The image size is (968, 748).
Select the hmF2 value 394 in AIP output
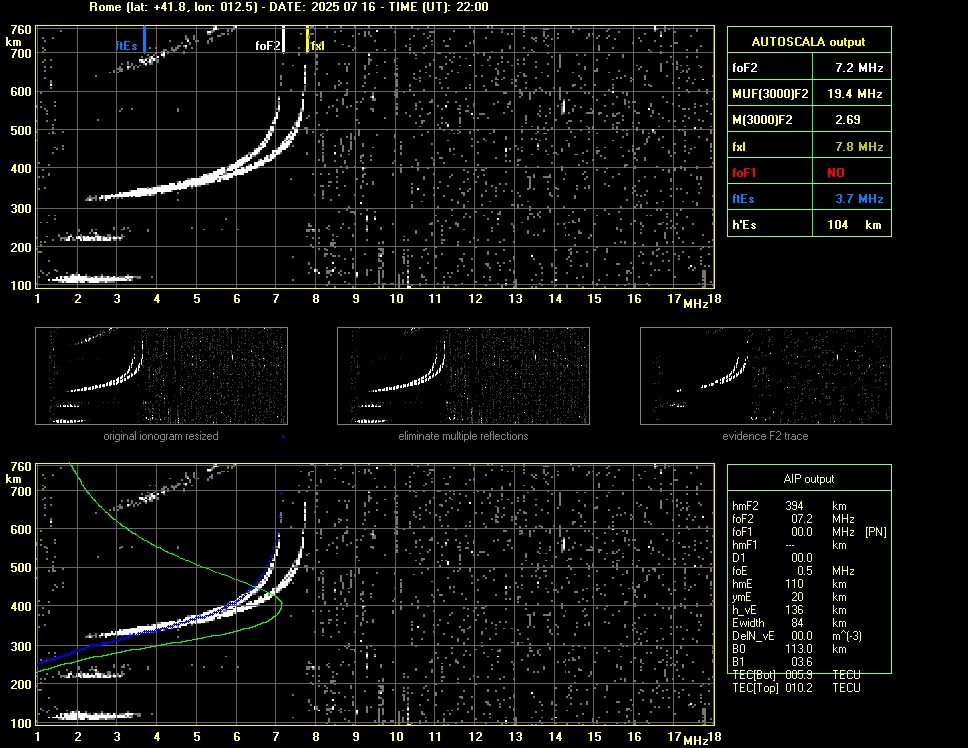pyautogui.click(x=795, y=506)
